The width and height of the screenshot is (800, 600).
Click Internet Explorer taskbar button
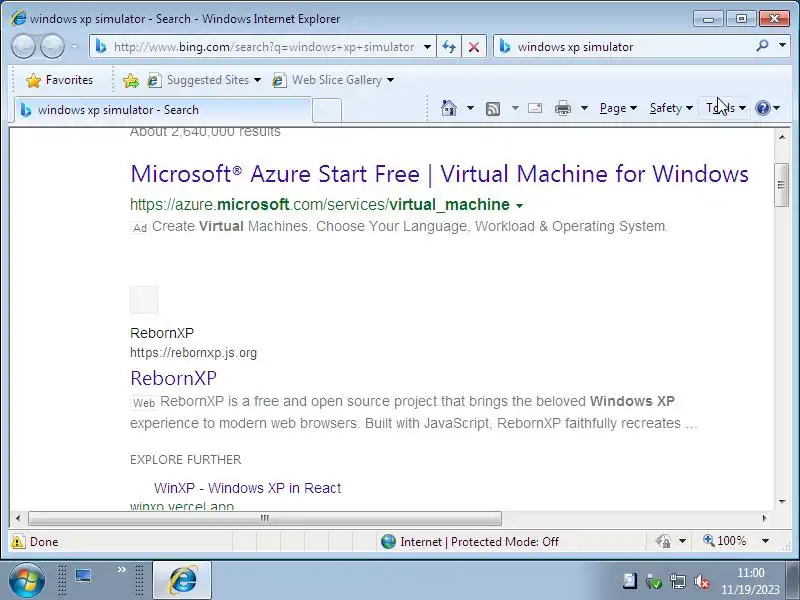tap(182, 580)
